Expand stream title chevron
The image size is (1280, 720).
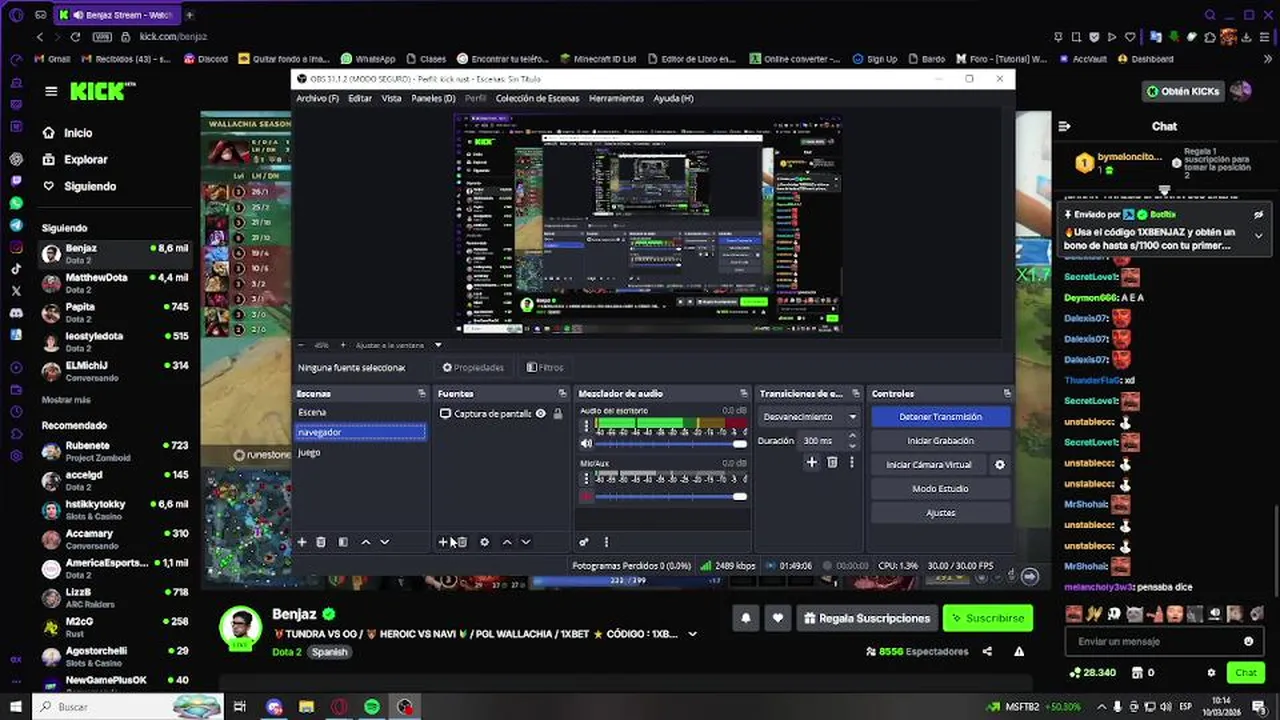click(692, 634)
